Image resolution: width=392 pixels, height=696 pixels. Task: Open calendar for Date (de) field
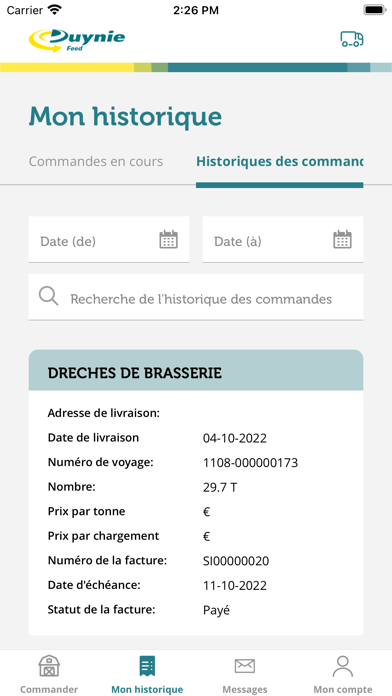coord(169,240)
